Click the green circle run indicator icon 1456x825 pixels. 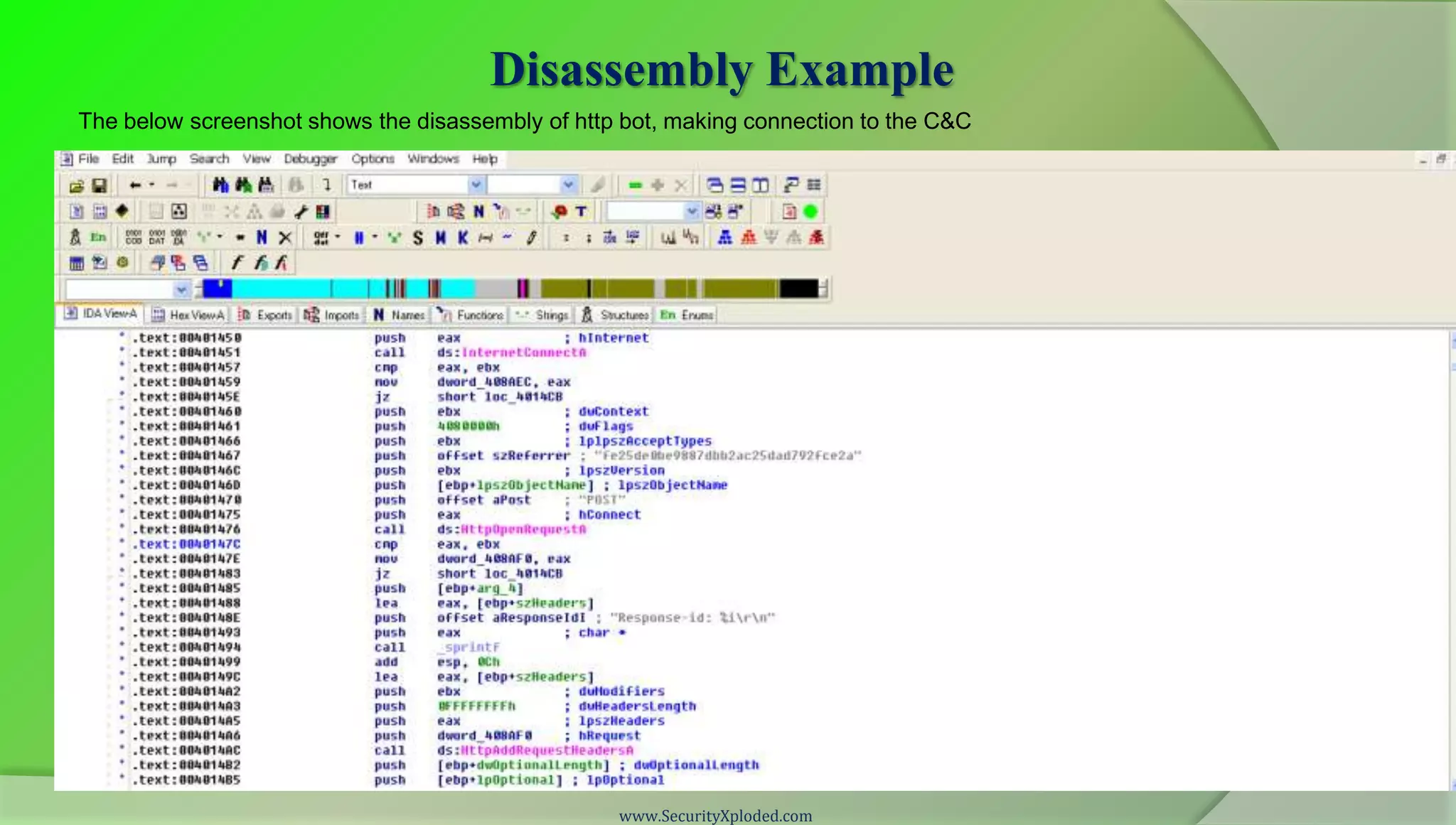[810, 211]
